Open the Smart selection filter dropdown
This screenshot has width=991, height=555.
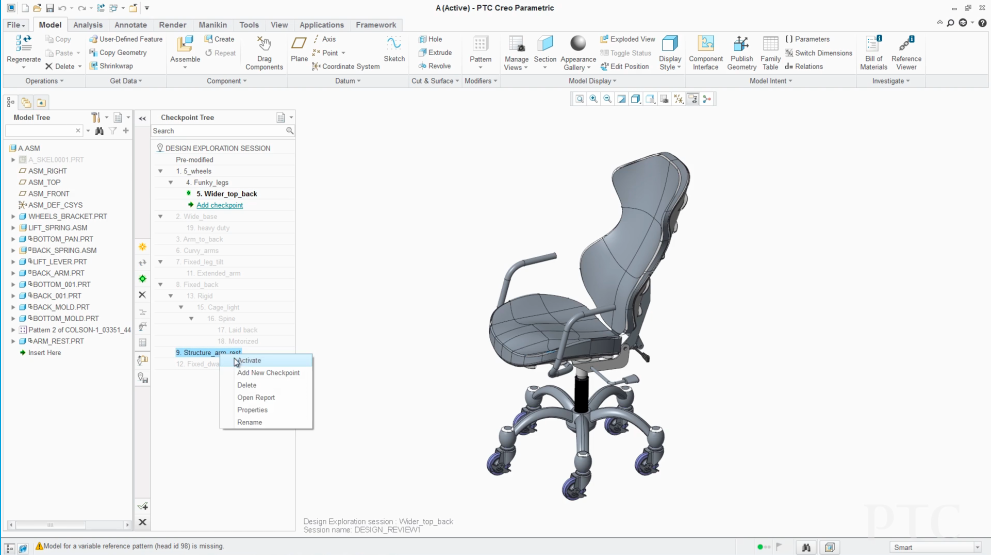tap(977, 547)
